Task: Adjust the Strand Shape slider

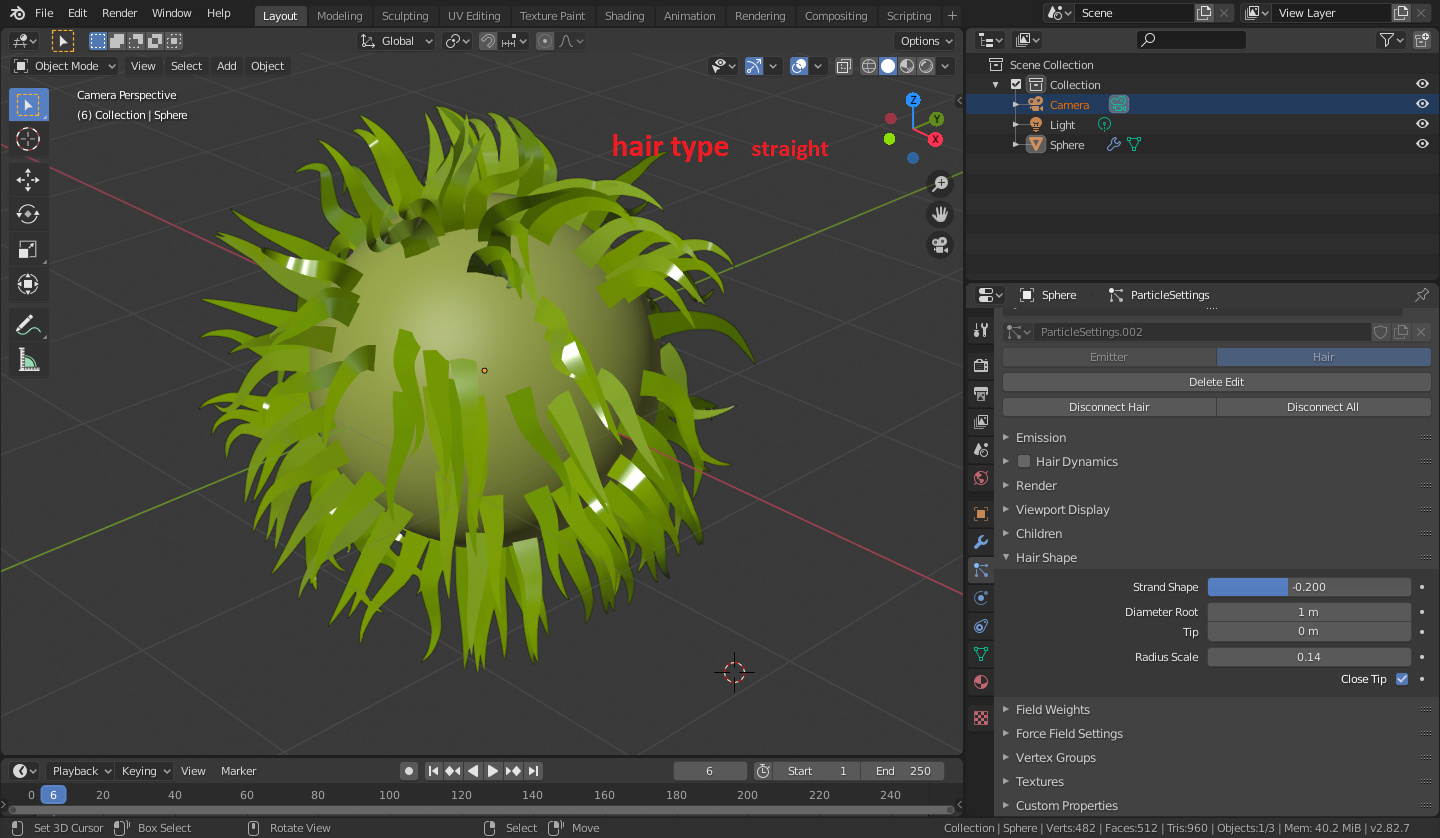Action: pos(1309,587)
